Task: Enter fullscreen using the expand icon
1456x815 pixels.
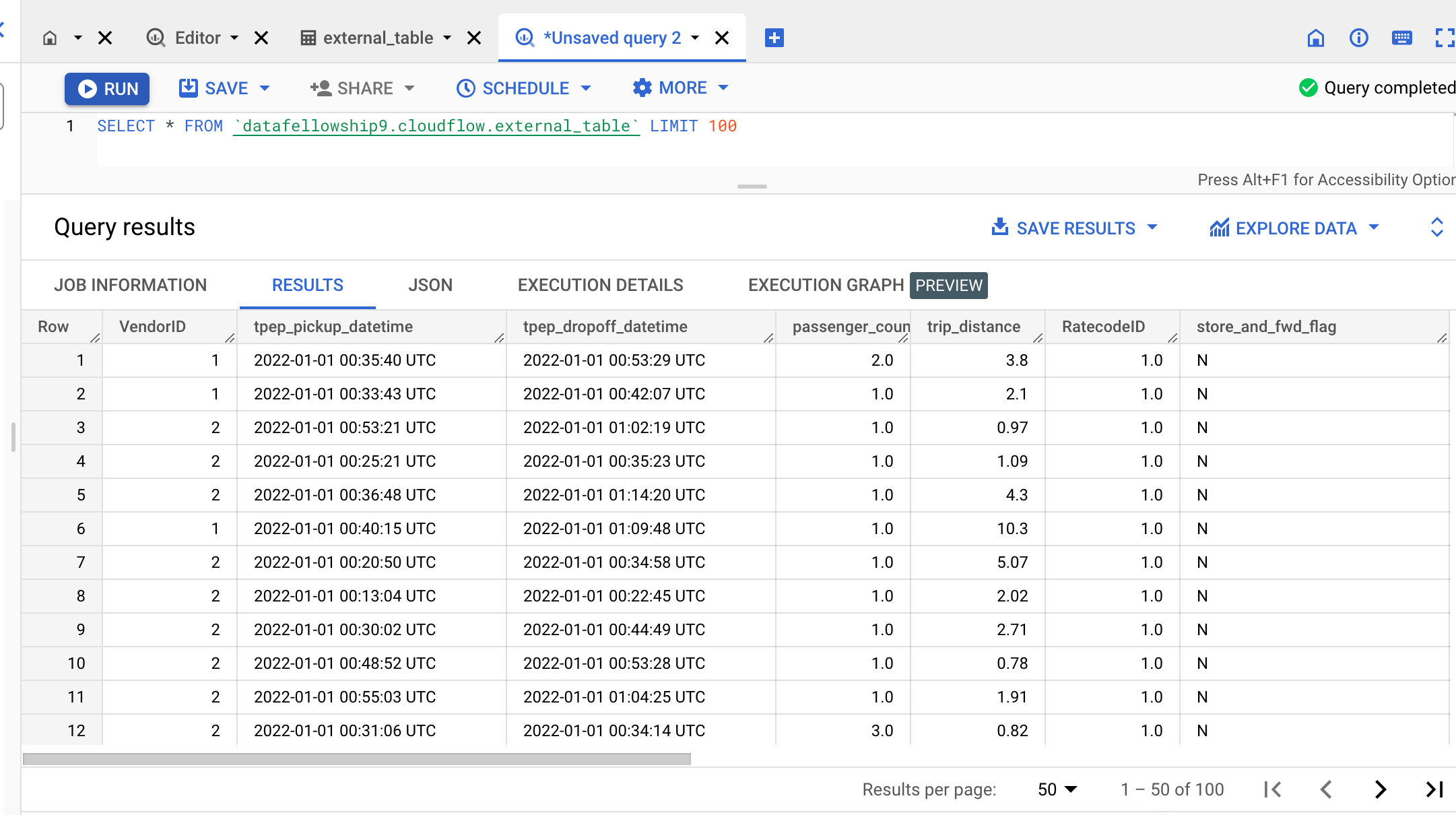Action: point(1445,38)
